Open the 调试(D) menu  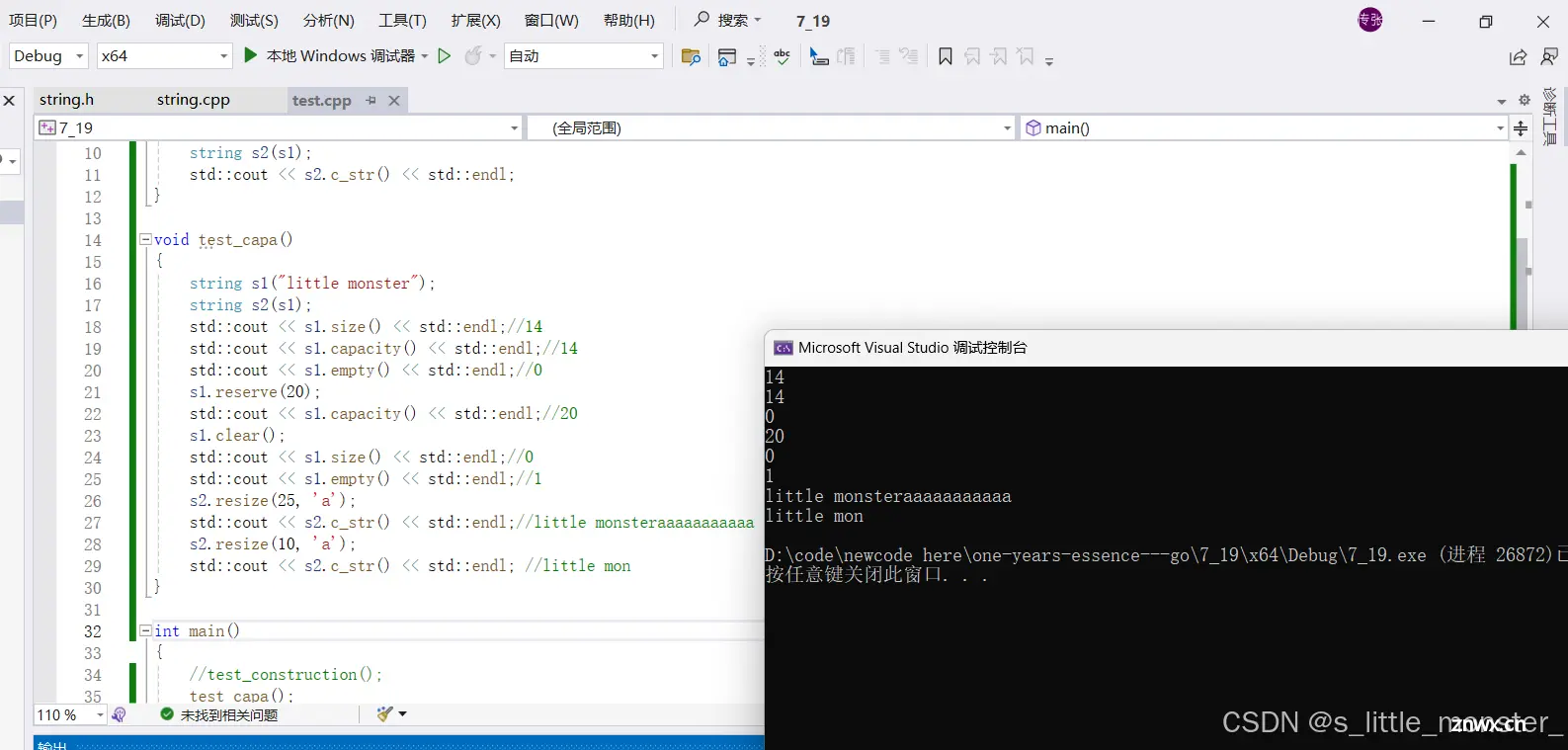[x=180, y=20]
